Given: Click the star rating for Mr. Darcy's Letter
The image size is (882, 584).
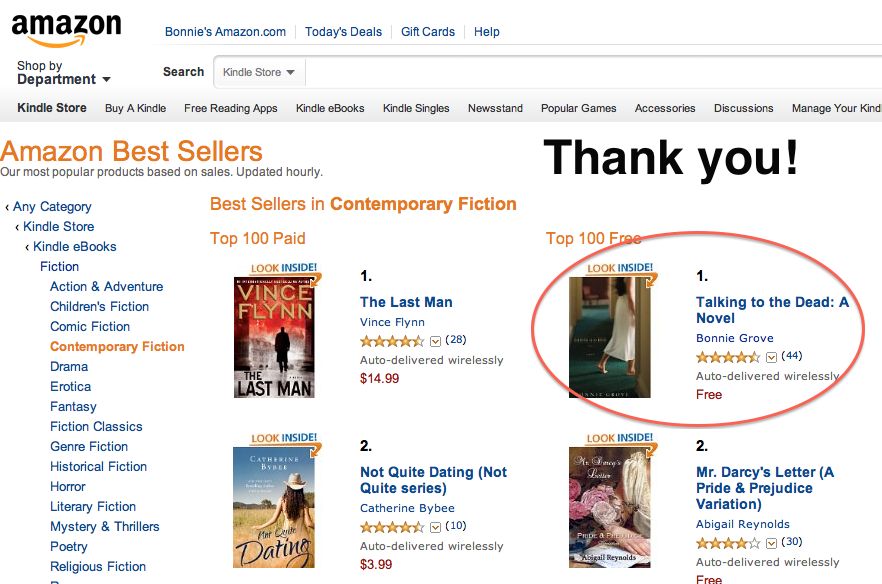Looking at the screenshot, I should 727,543.
